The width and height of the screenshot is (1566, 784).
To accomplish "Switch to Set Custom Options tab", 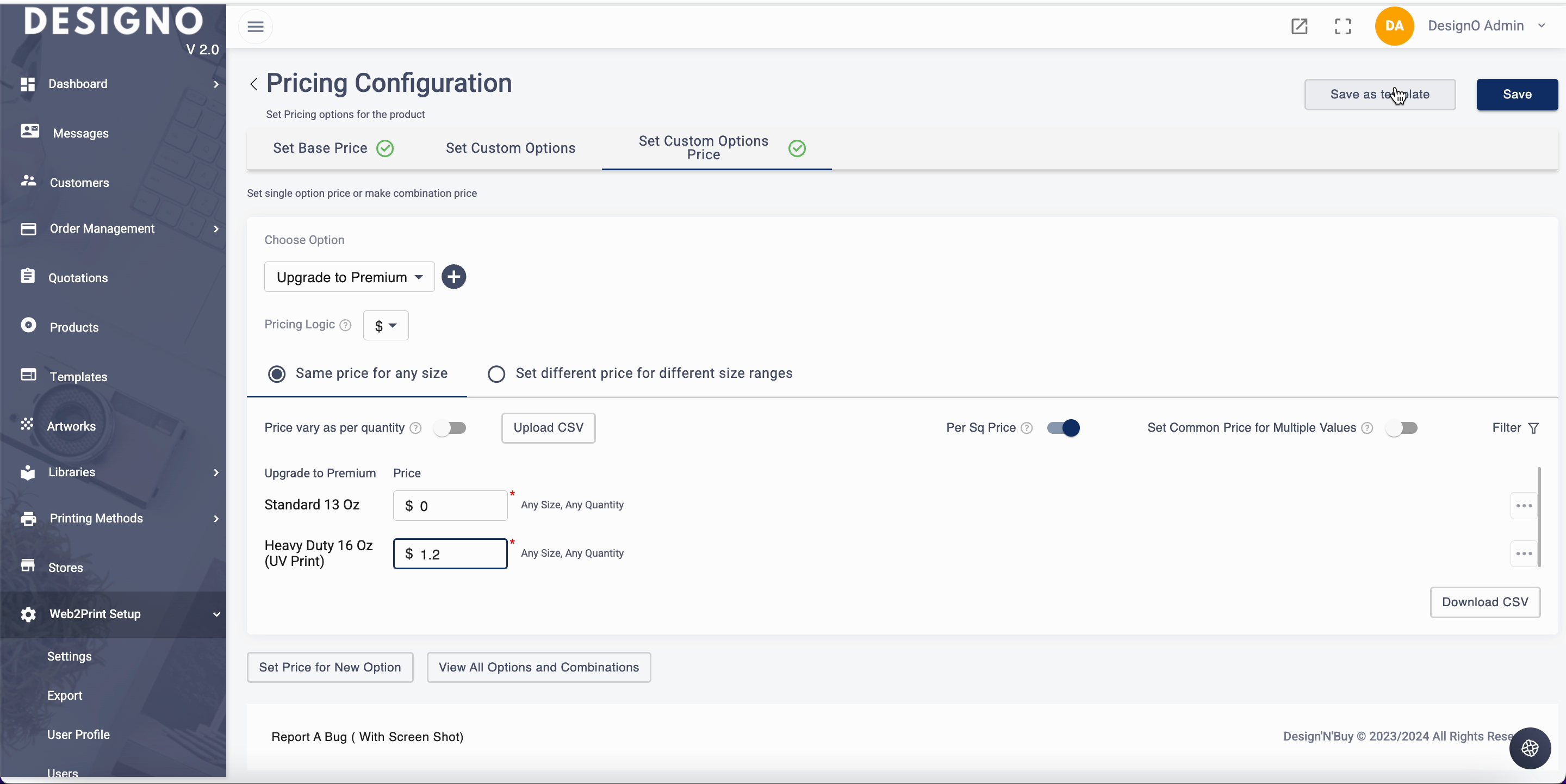I will [510, 148].
